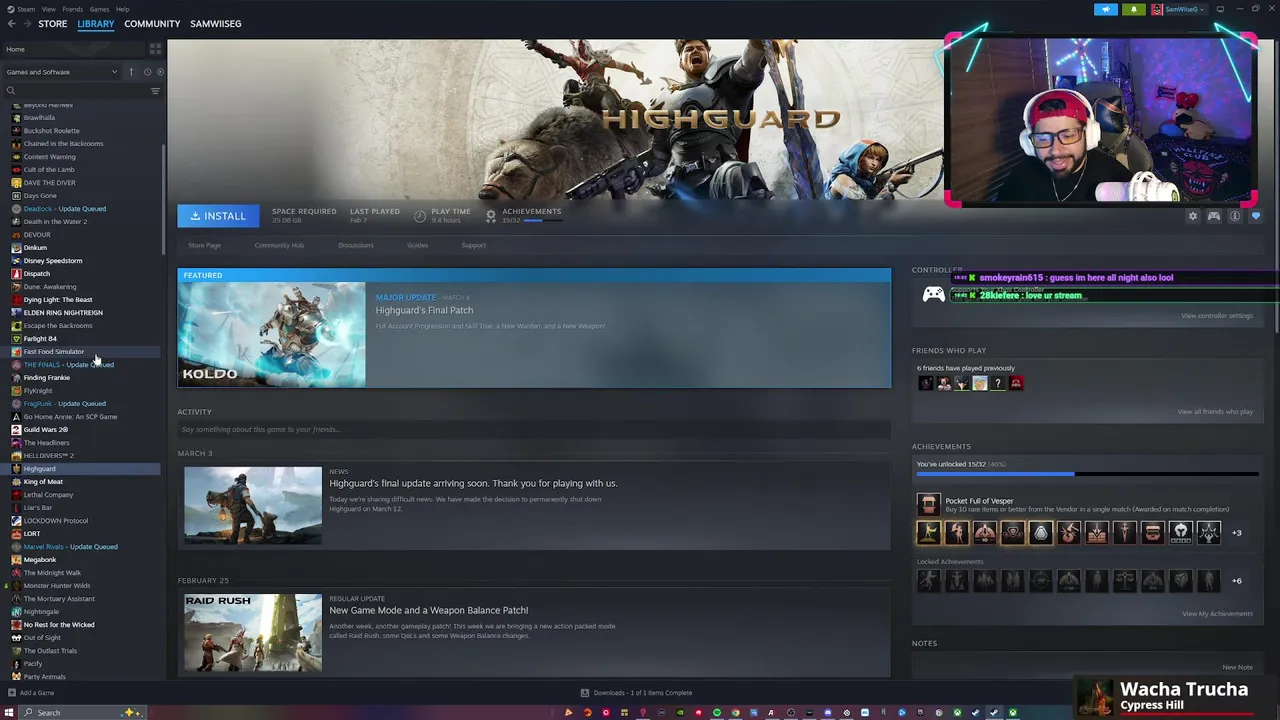The image size is (1280, 720).
Task: Click the sort ascending arrow icon
Action: (131, 72)
